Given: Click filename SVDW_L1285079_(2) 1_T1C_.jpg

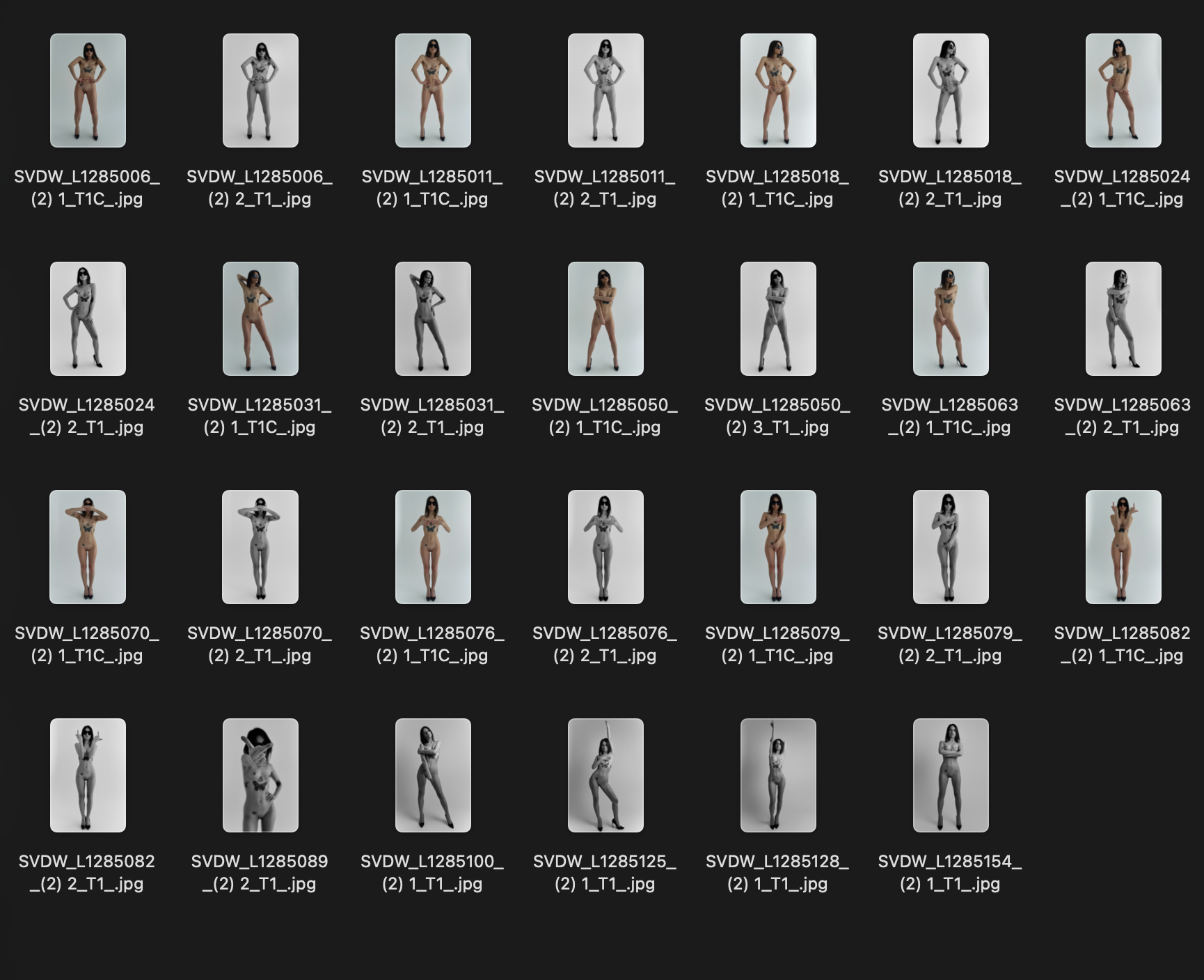Looking at the screenshot, I should (x=777, y=645).
